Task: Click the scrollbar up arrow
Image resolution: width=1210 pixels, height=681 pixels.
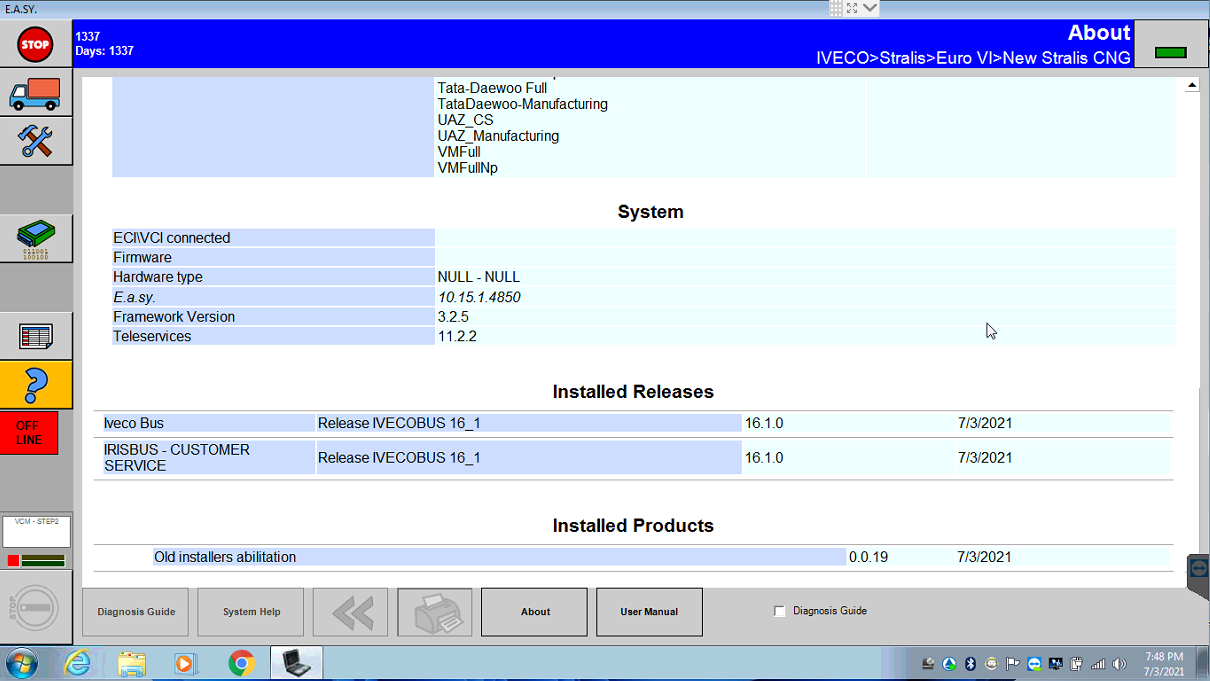Action: click(x=1192, y=84)
